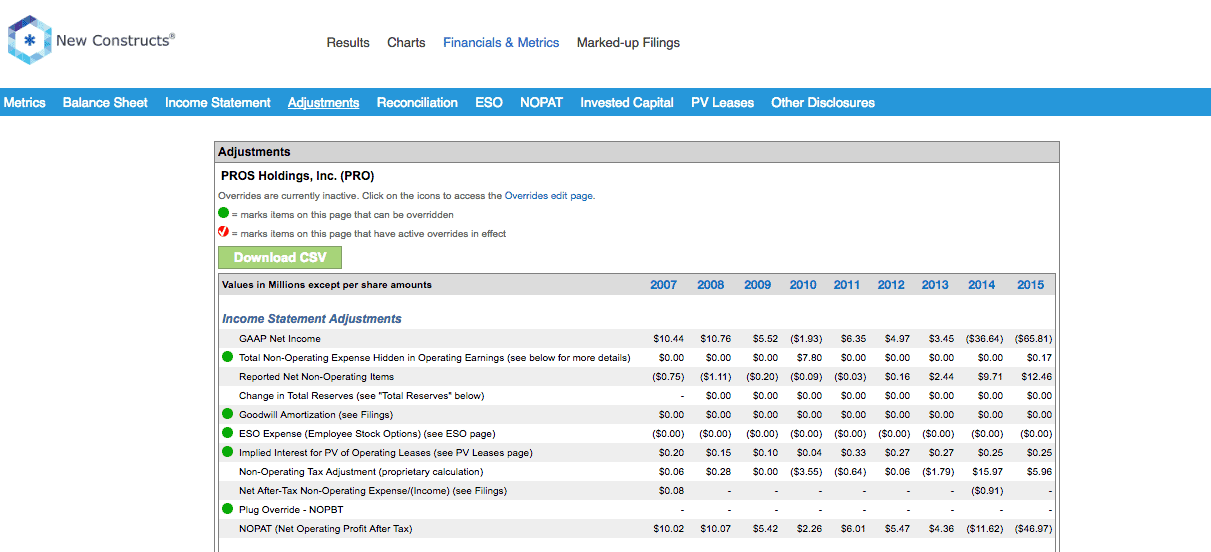Click GAAP Net Income 2014 value ($36.64)
This screenshot has width=1211, height=552.
pos(985,339)
